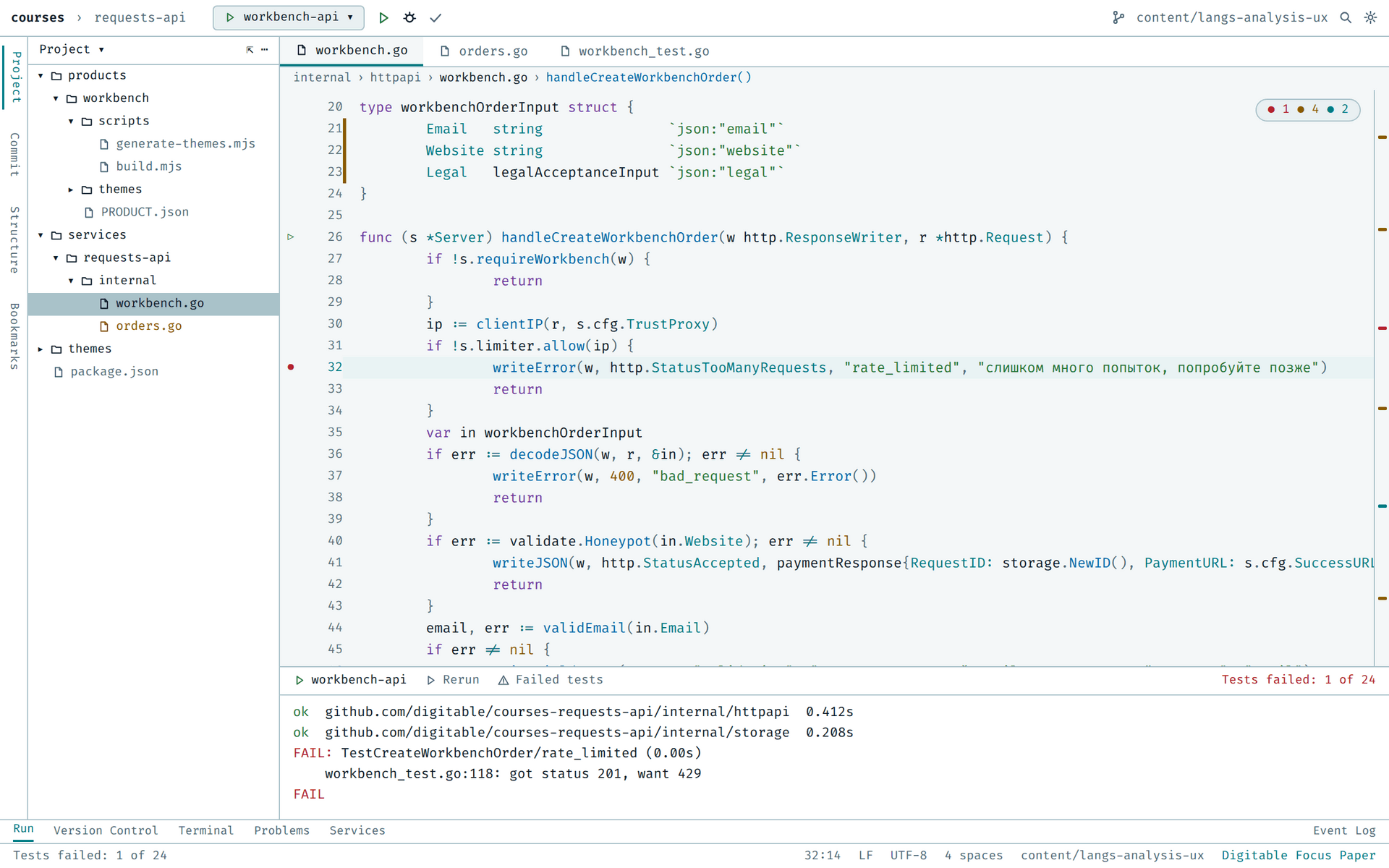
Task: Collapse the internal folder
Action: click(x=72, y=281)
